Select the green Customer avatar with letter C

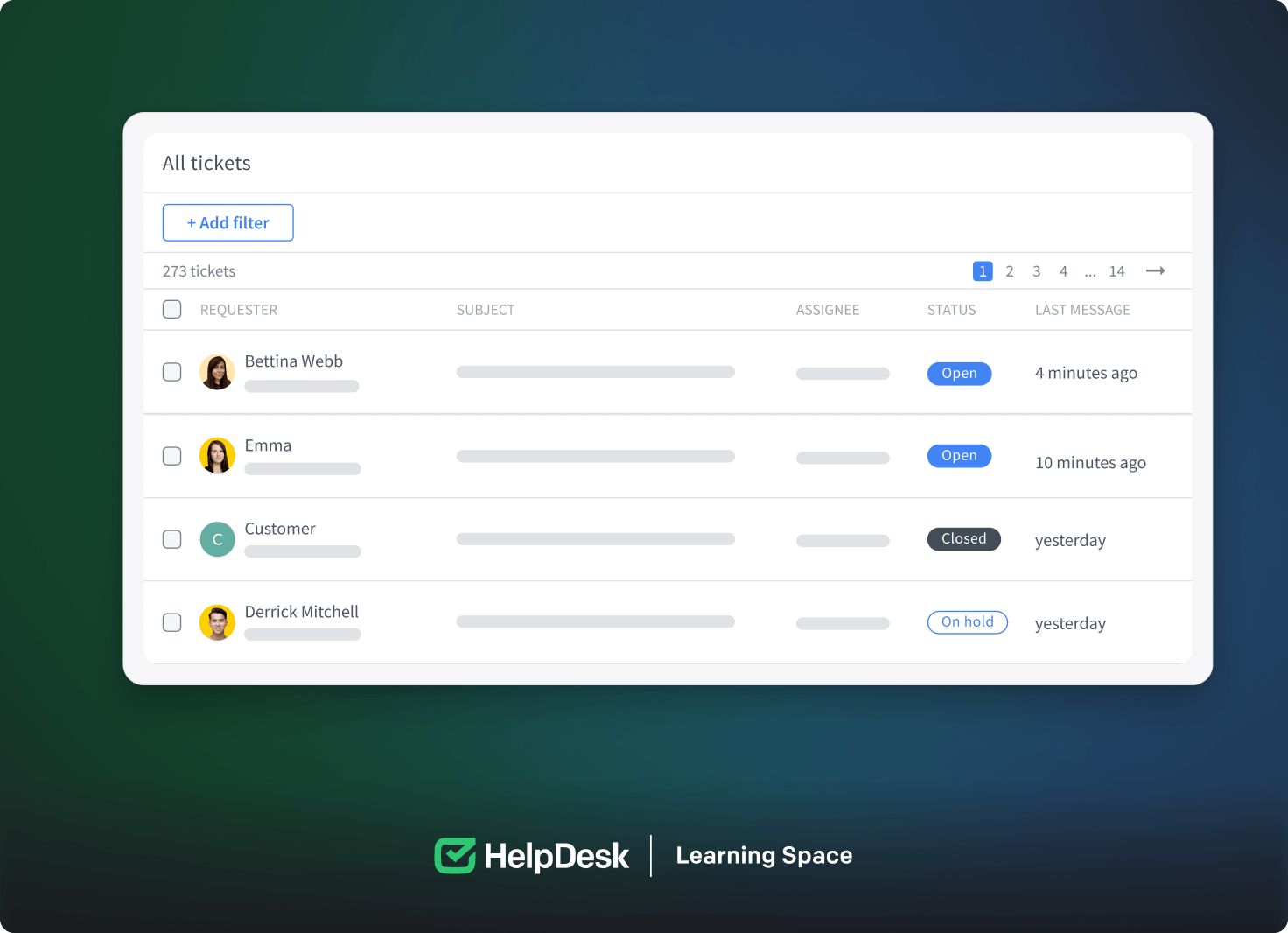click(x=217, y=539)
